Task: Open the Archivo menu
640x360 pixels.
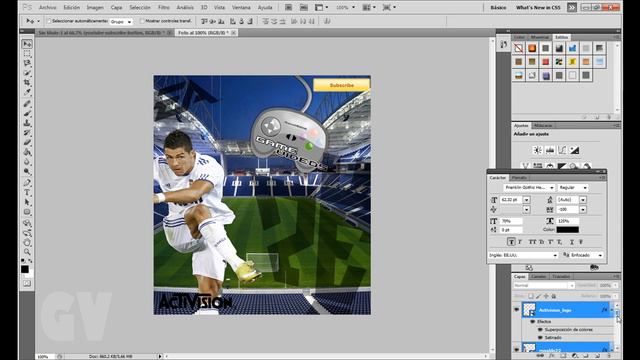Action: 47,7
